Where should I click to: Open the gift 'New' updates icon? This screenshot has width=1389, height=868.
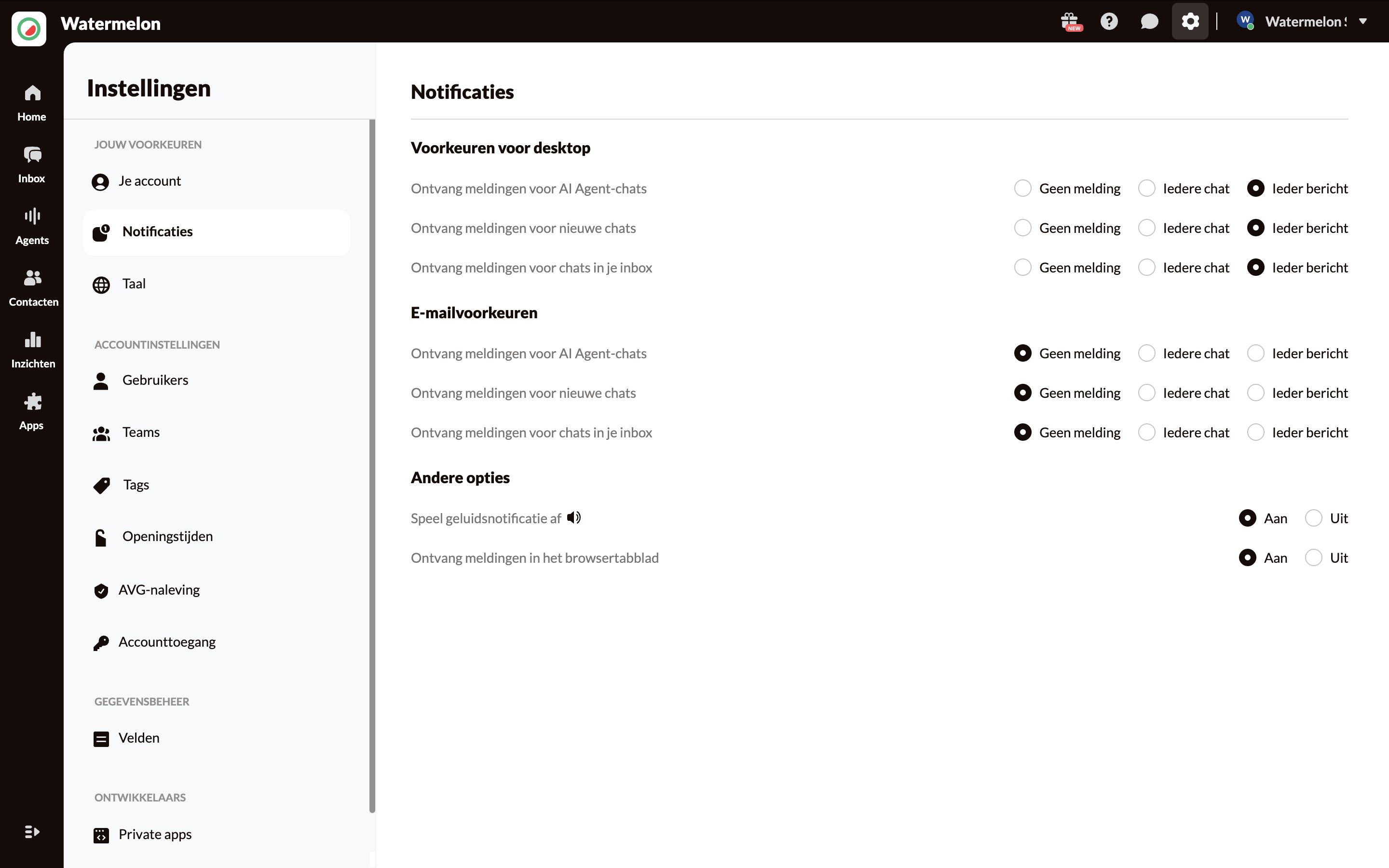click(1071, 22)
